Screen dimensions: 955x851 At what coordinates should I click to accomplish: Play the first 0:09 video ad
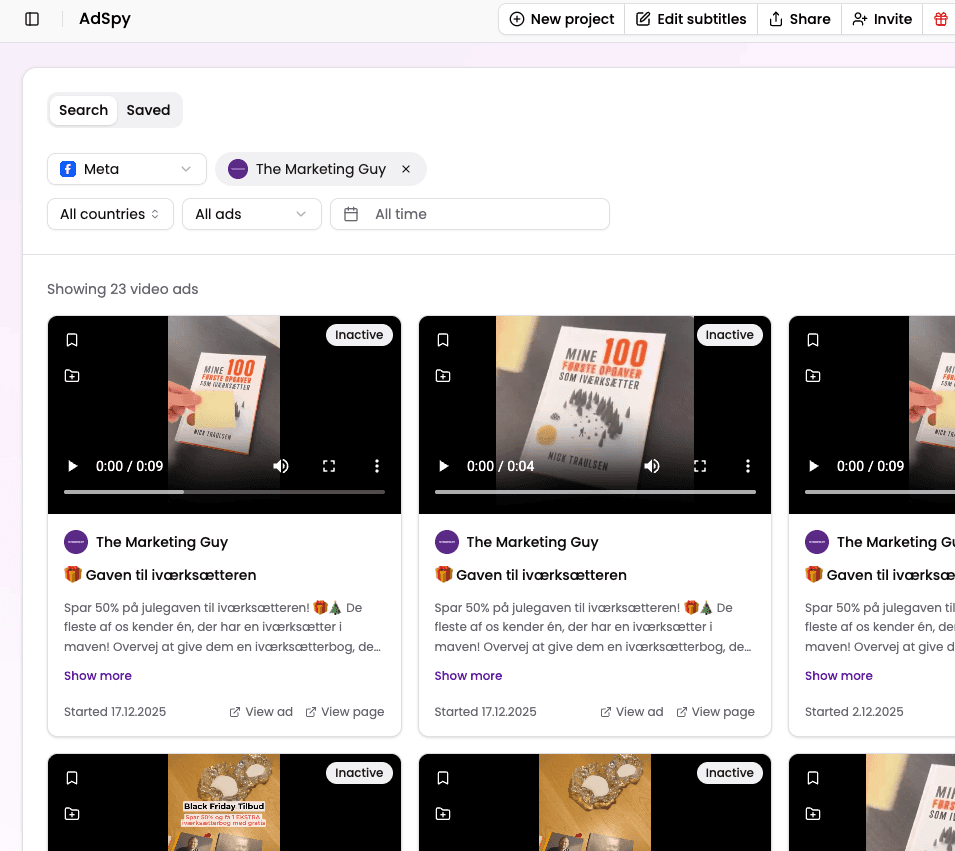coord(72,466)
